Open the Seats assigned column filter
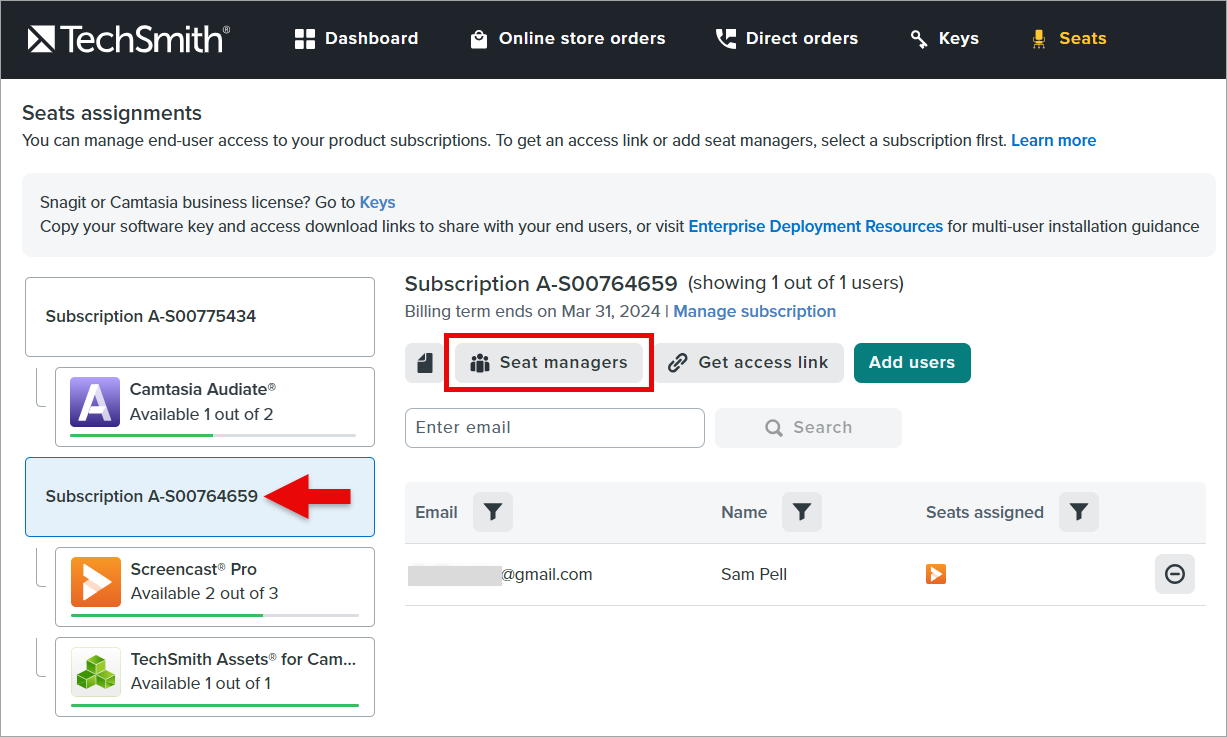1227x737 pixels. click(1078, 512)
